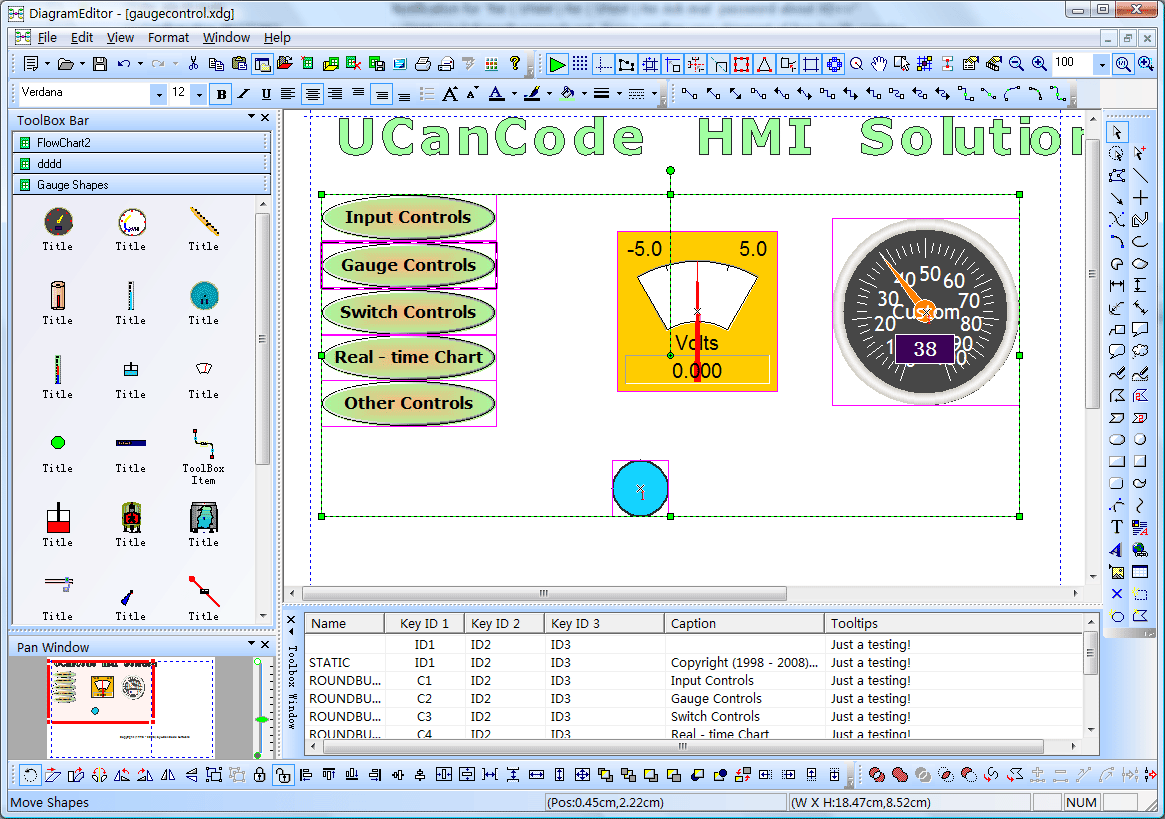Click the Help question mark icon

click(x=515, y=64)
